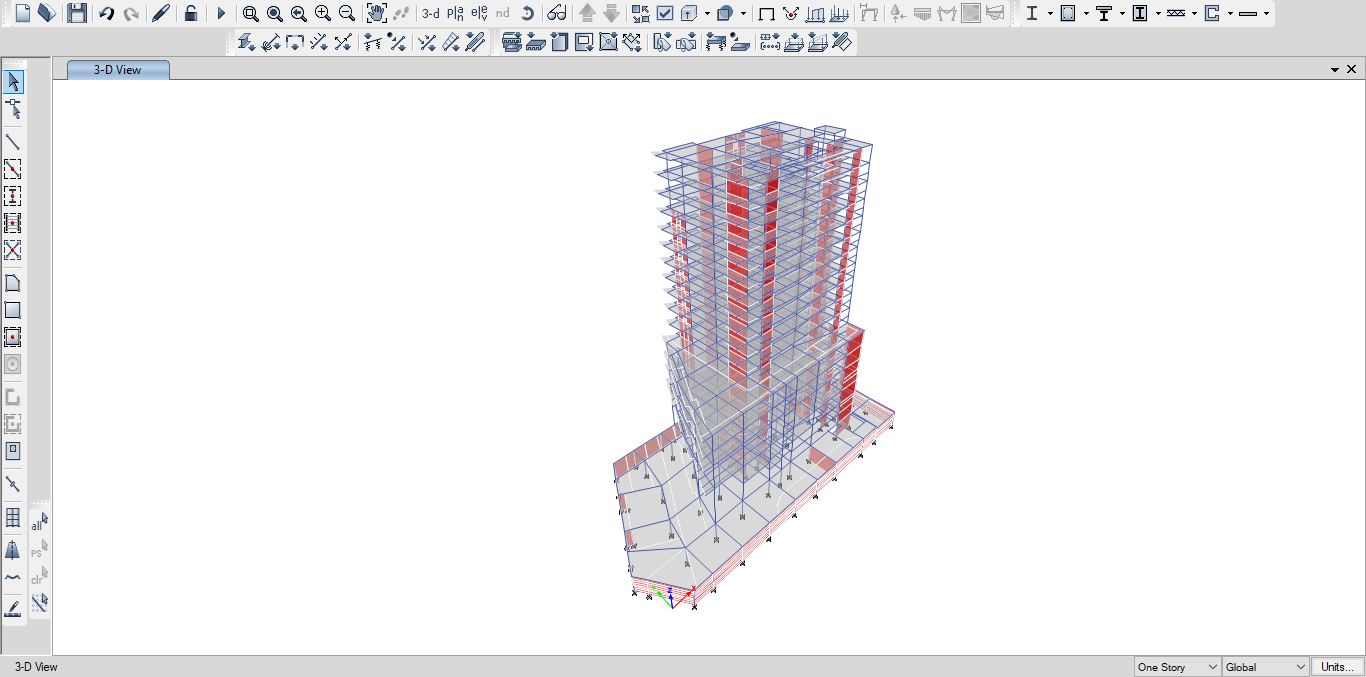Choose the Reshape Object tool
Viewport: 1366px width, 677px height.
click(13, 109)
